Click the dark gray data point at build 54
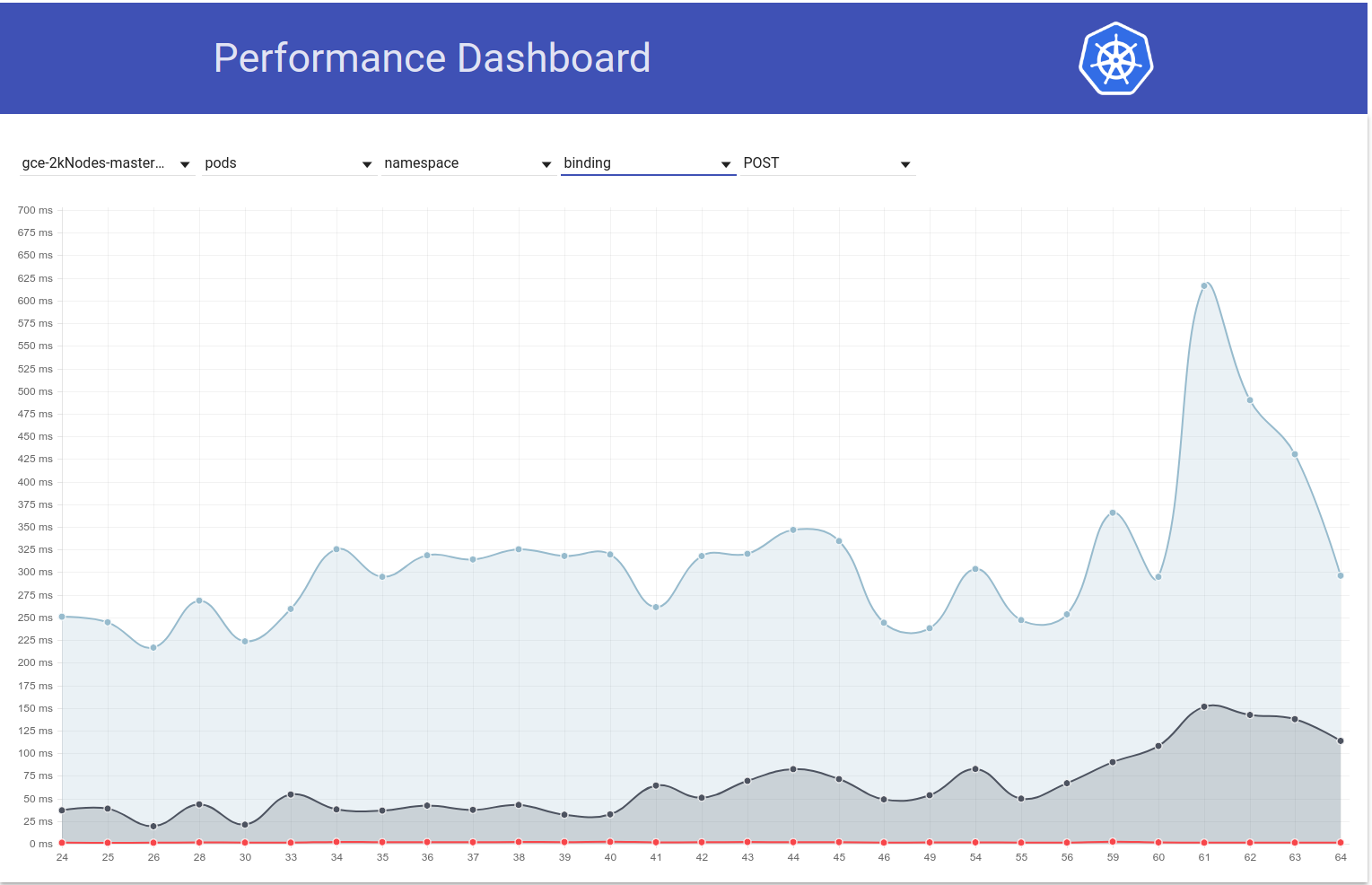1372x885 pixels. pyautogui.click(x=975, y=769)
